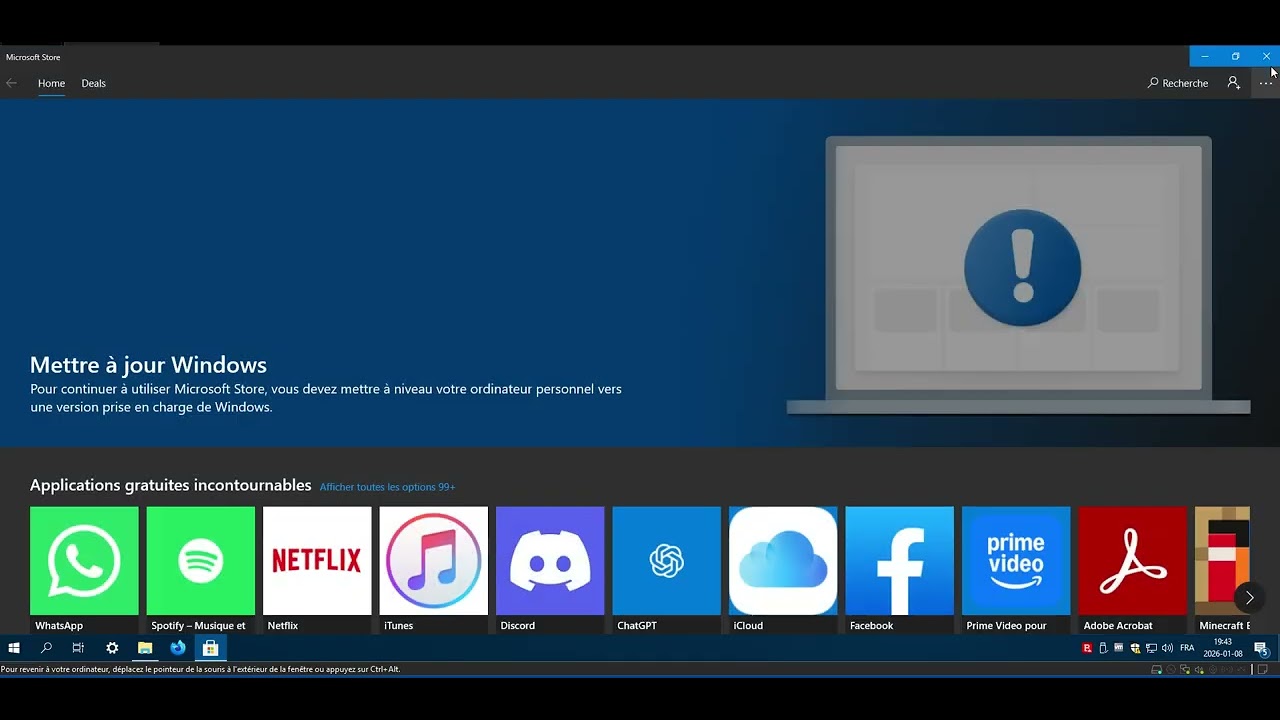Click the FRA language indicator

point(1187,648)
